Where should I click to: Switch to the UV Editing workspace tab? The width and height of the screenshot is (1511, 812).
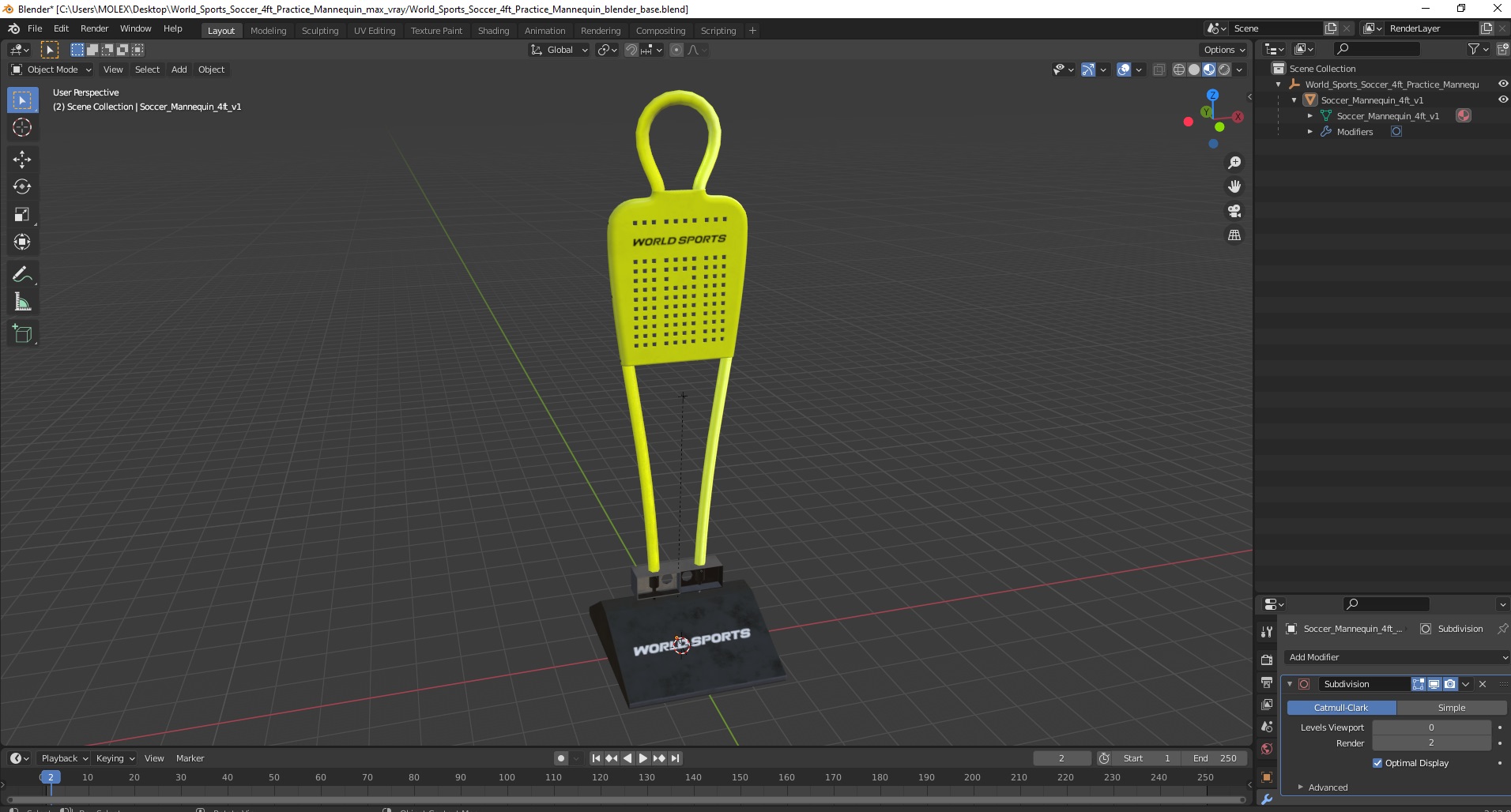[x=375, y=31]
